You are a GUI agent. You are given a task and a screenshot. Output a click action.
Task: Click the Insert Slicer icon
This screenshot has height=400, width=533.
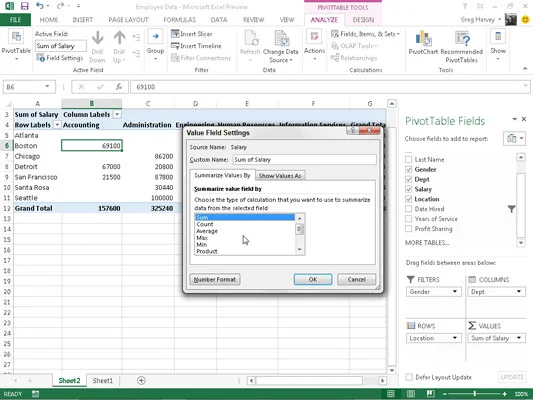pyautogui.click(x=175, y=34)
